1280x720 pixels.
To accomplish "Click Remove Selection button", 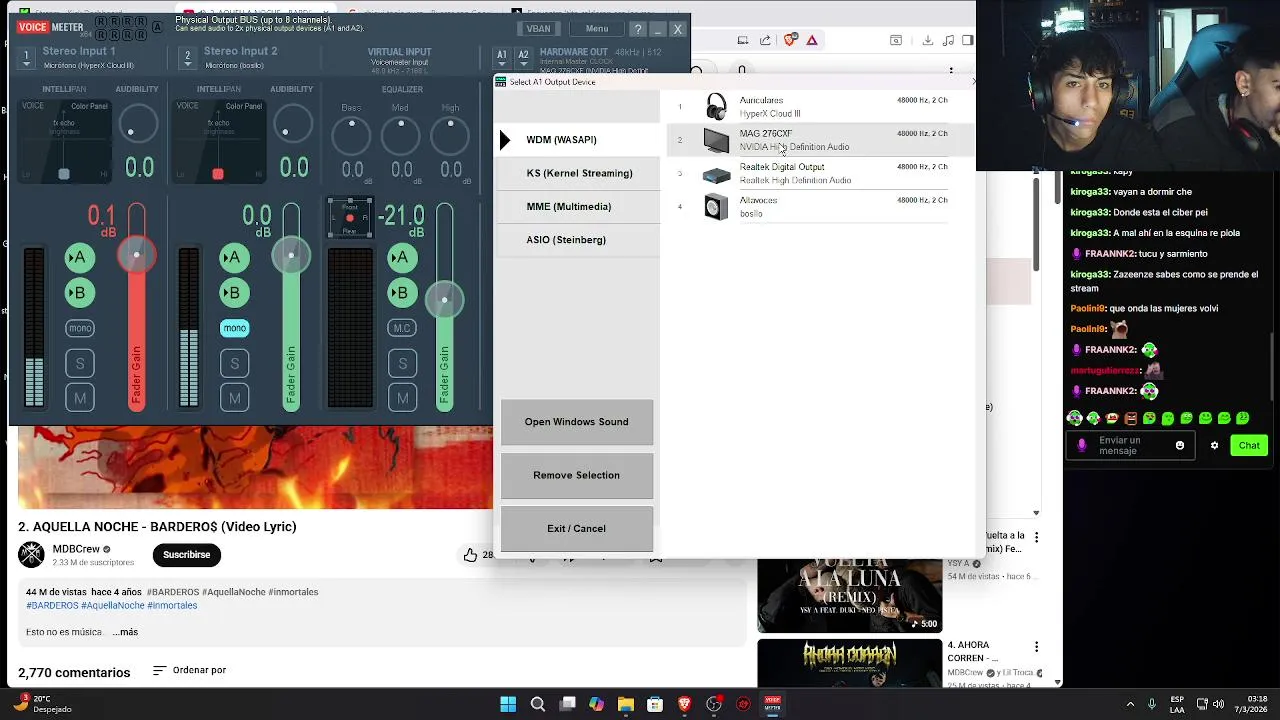I will pos(577,475).
